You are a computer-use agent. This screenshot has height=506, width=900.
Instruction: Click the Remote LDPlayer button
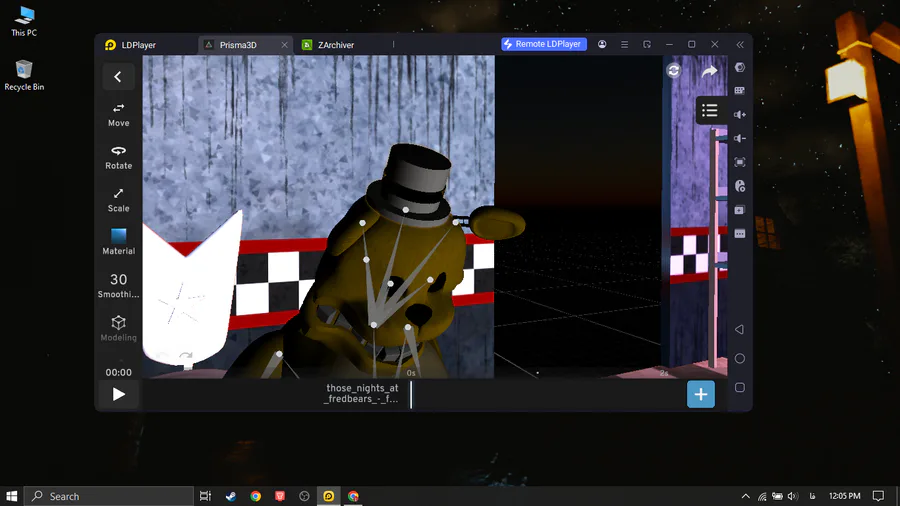544,44
